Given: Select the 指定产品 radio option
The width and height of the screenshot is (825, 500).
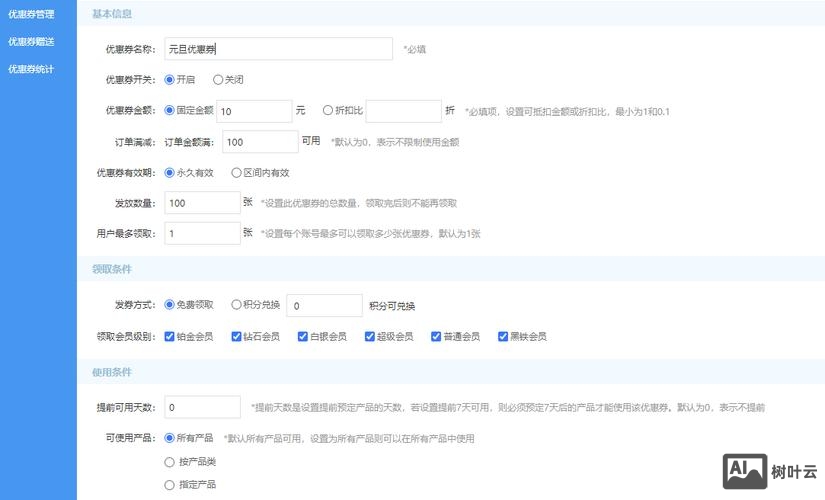Looking at the screenshot, I should coord(169,485).
